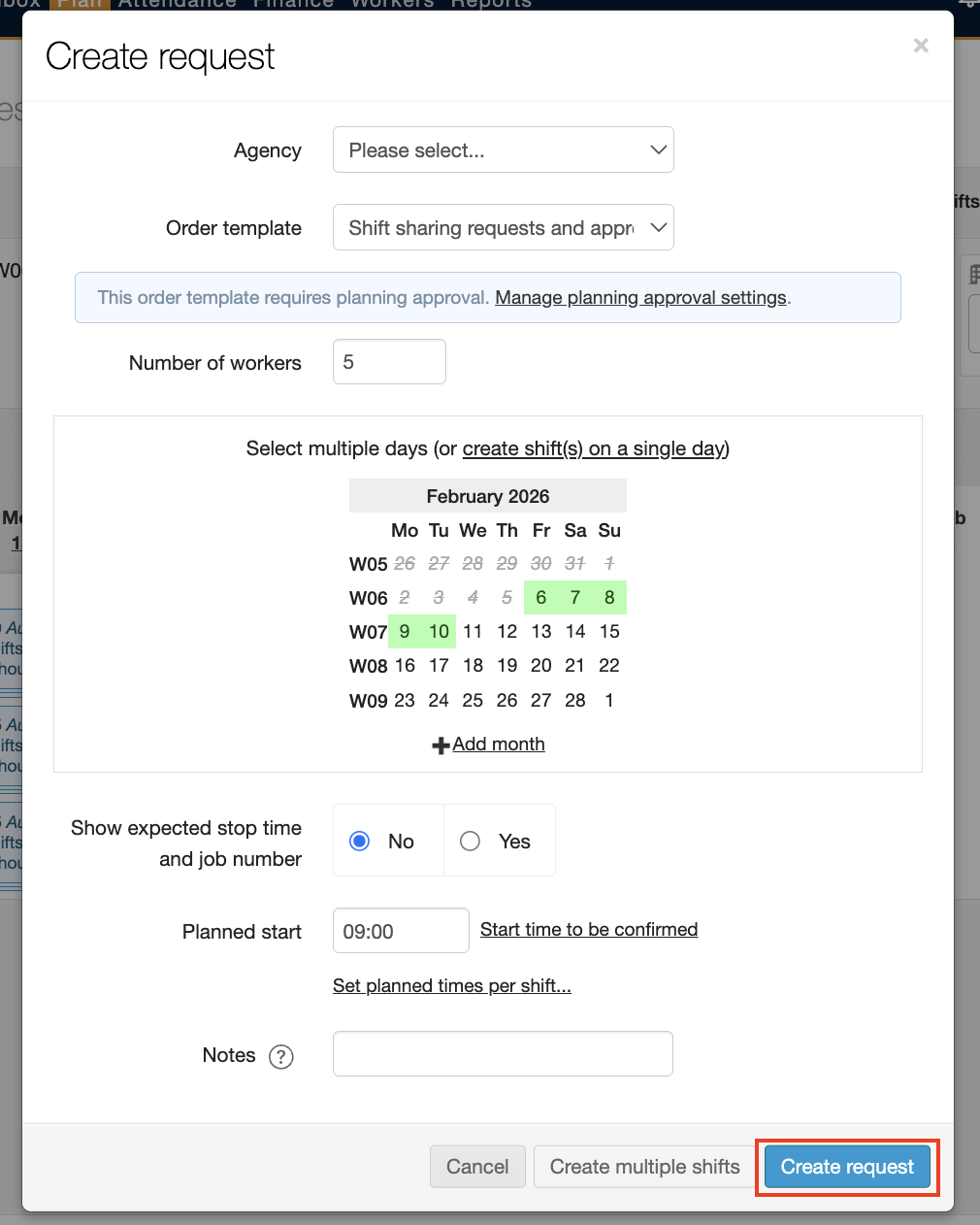Dismiss the Create request dialog
This screenshot has width=980, height=1225.
920,46
